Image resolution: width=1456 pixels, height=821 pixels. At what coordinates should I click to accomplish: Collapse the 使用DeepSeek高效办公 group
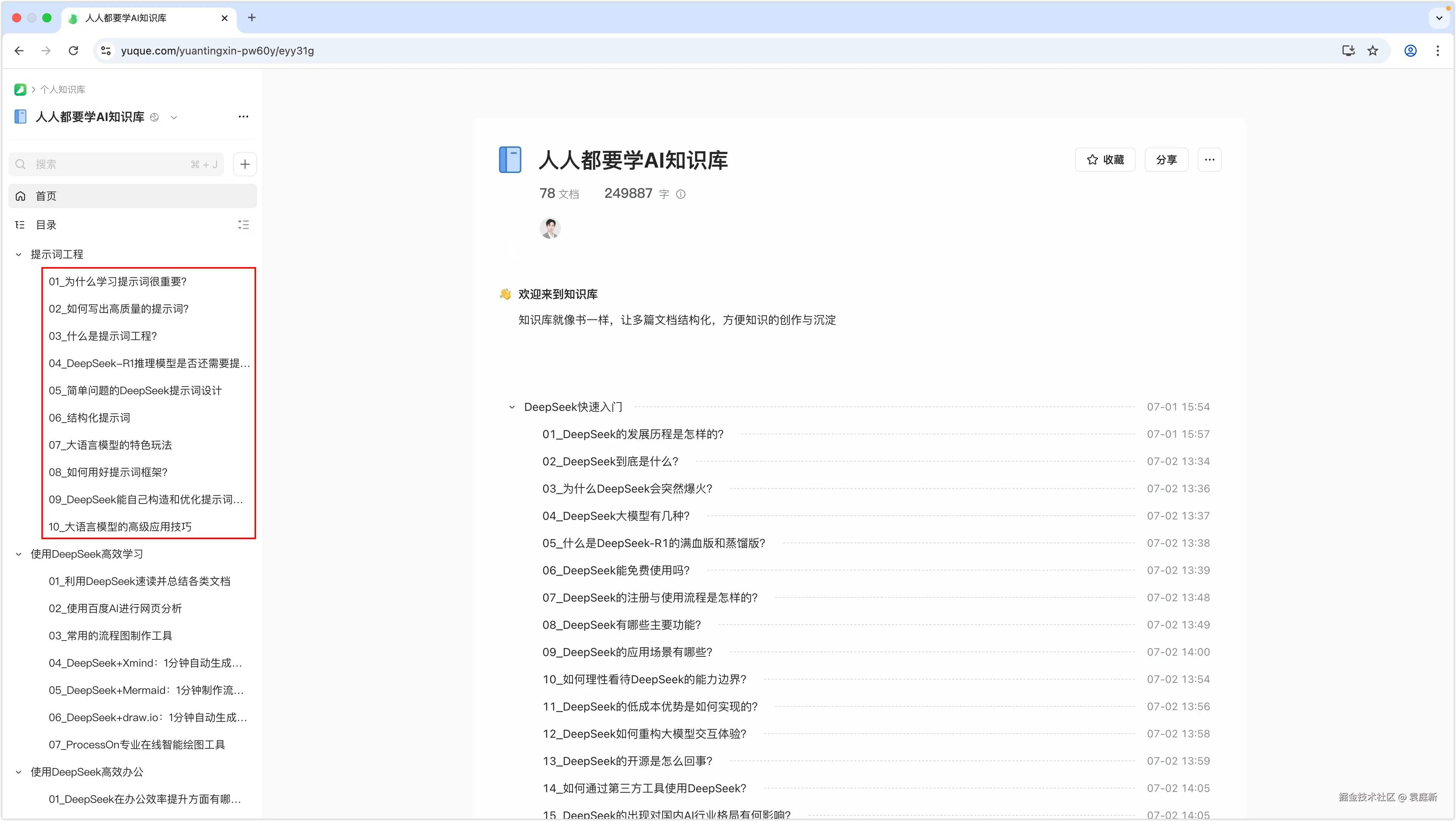point(19,772)
